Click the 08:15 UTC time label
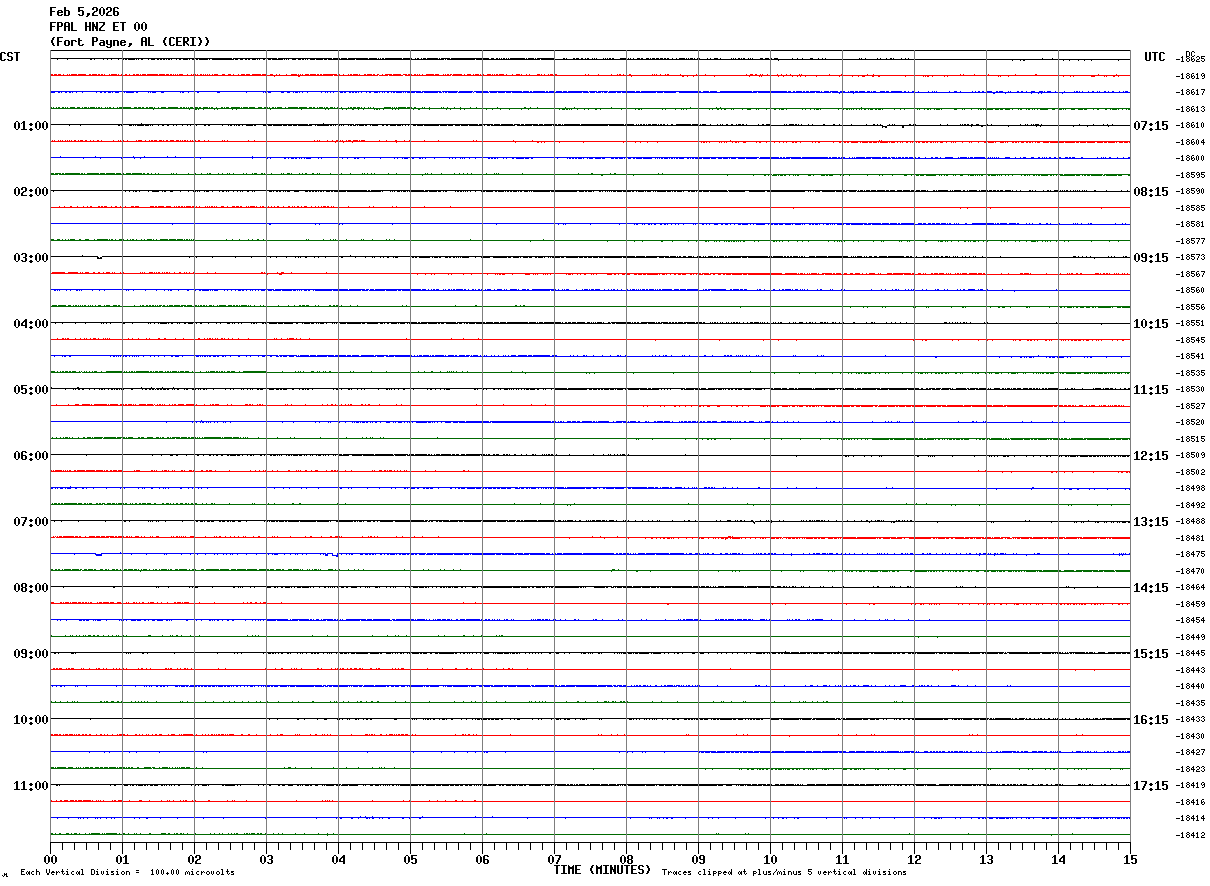 point(1150,192)
